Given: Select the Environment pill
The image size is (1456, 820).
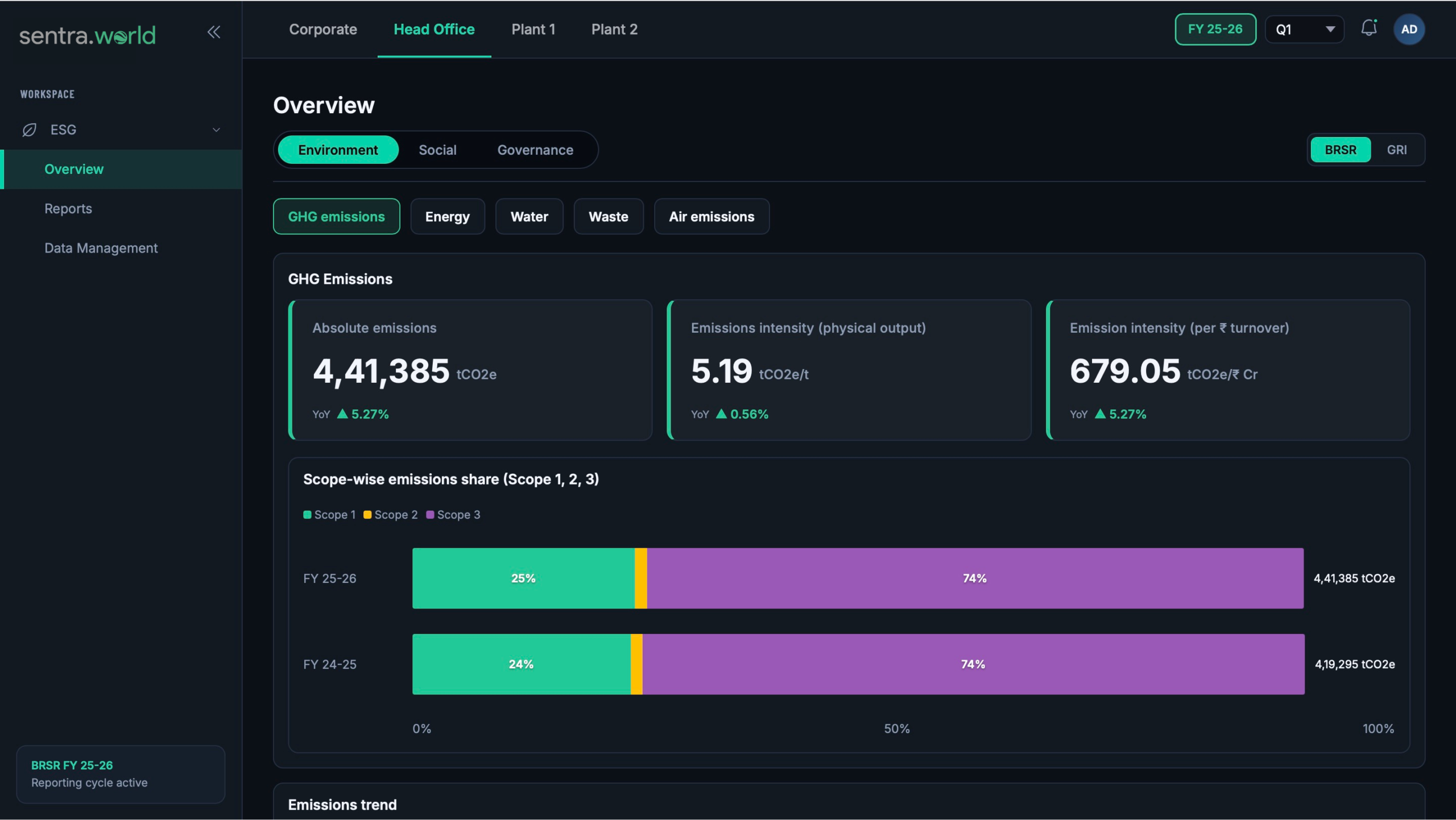Looking at the screenshot, I should (338, 150).
